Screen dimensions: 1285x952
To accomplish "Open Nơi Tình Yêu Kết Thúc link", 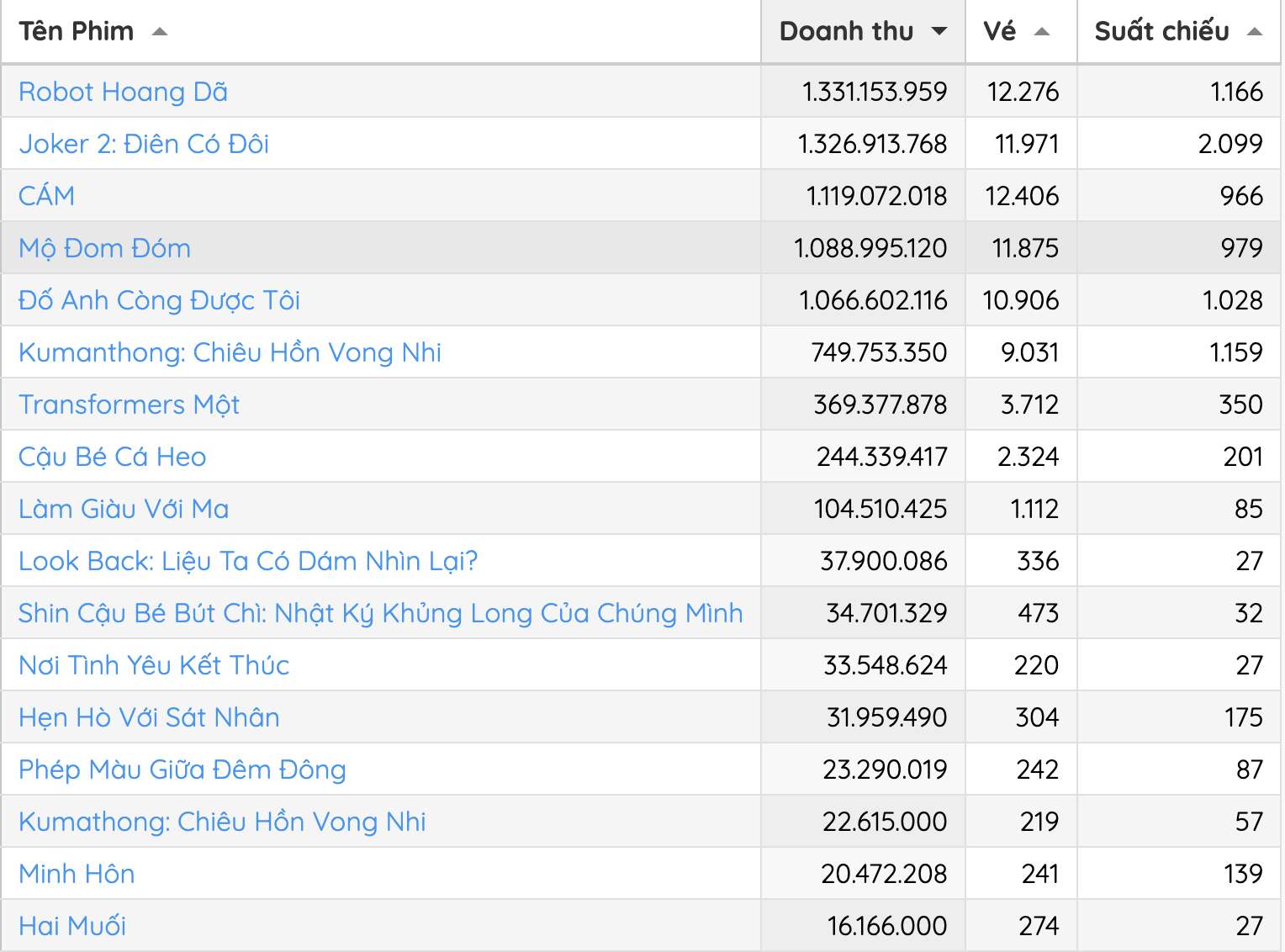I will coord(154,665).
